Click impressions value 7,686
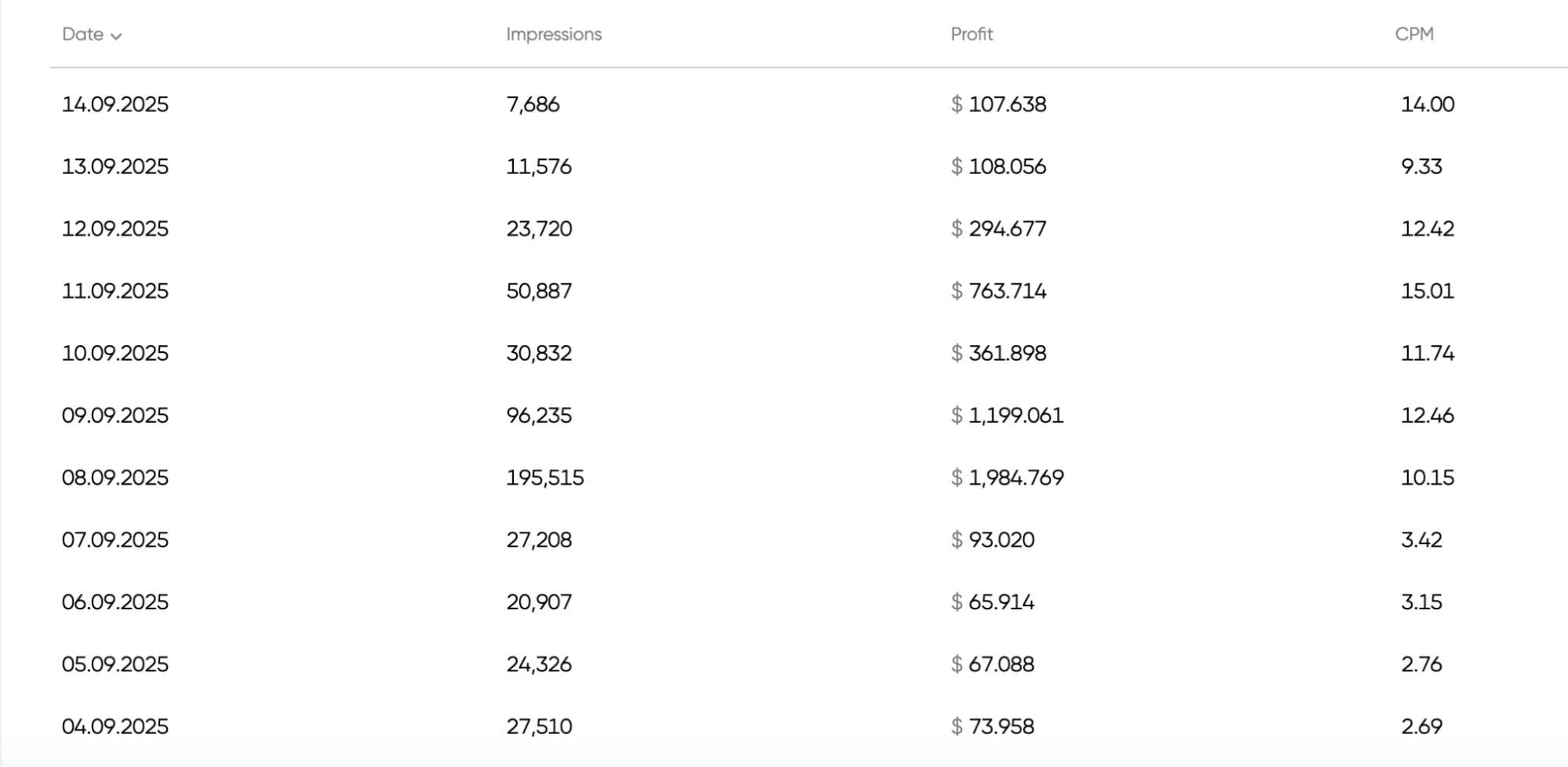Screen dimensions: 1568x767 533,104
